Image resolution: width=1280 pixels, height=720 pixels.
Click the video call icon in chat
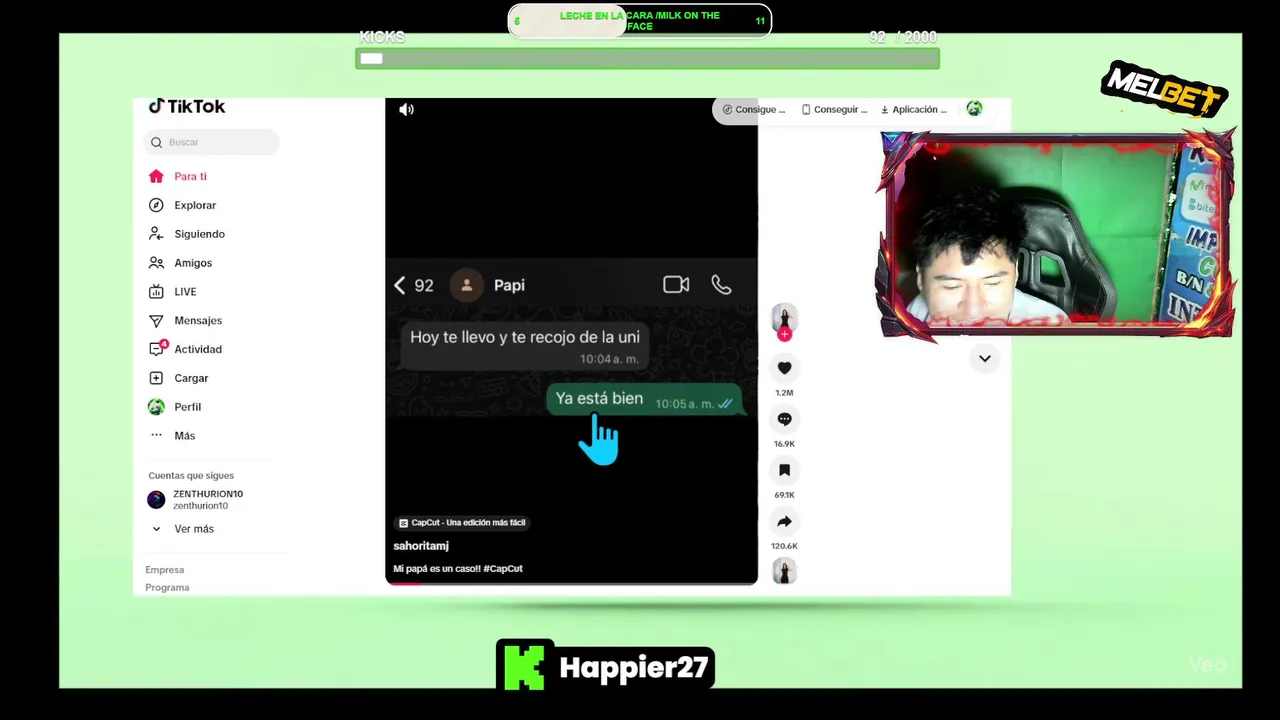pyautogui.click(x=676, y=285)
